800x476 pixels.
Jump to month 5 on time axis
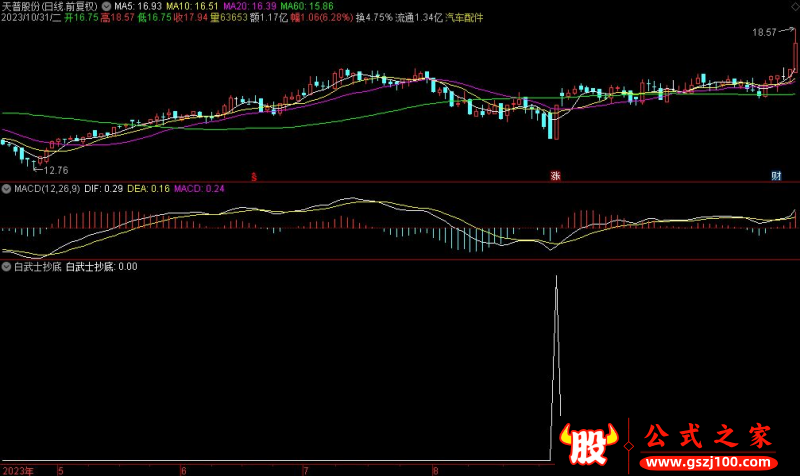(60, 470)
